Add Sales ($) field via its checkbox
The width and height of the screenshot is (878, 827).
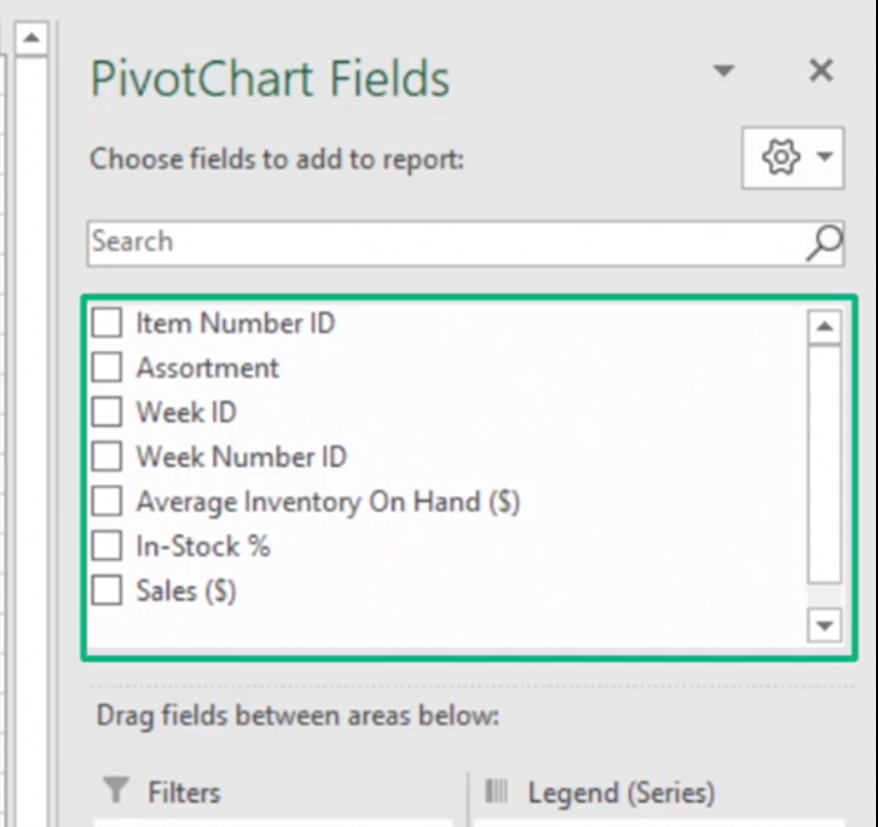pos(107,591)
